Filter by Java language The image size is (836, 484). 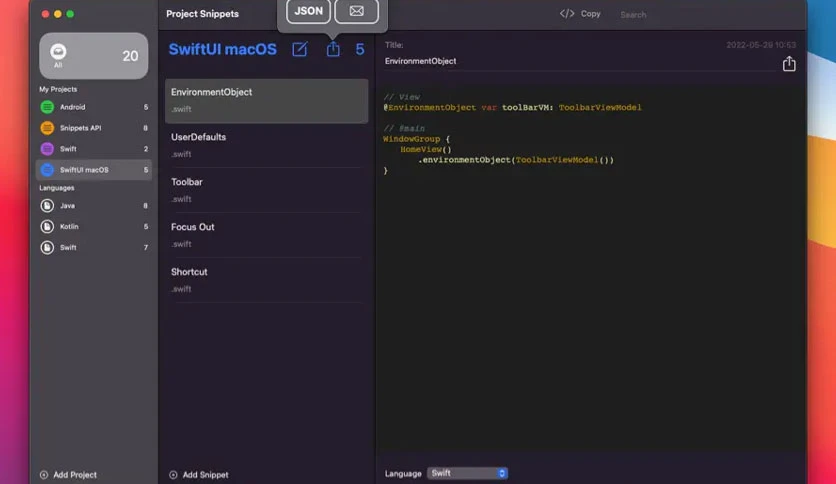pyautogui.click(x=94, y=206)
